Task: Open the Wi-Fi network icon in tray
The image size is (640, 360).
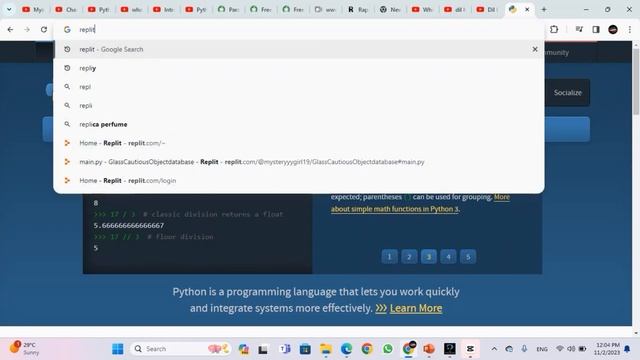Action: (x=560, y=349)
